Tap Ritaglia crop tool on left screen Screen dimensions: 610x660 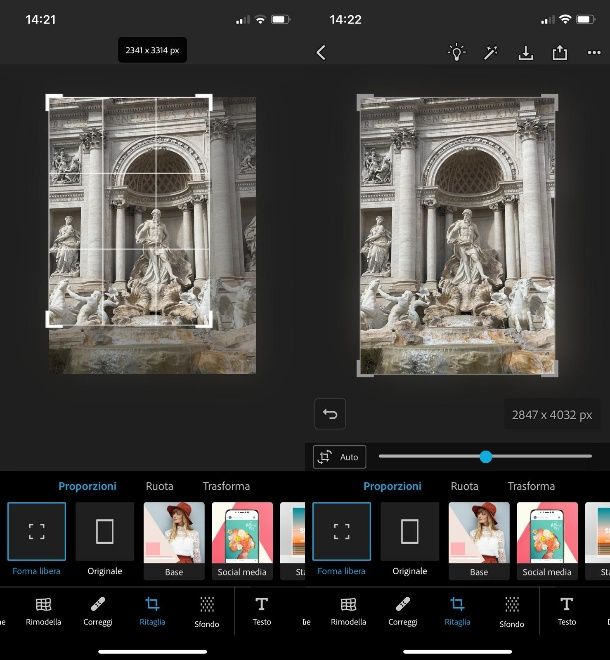click(152, 612)
